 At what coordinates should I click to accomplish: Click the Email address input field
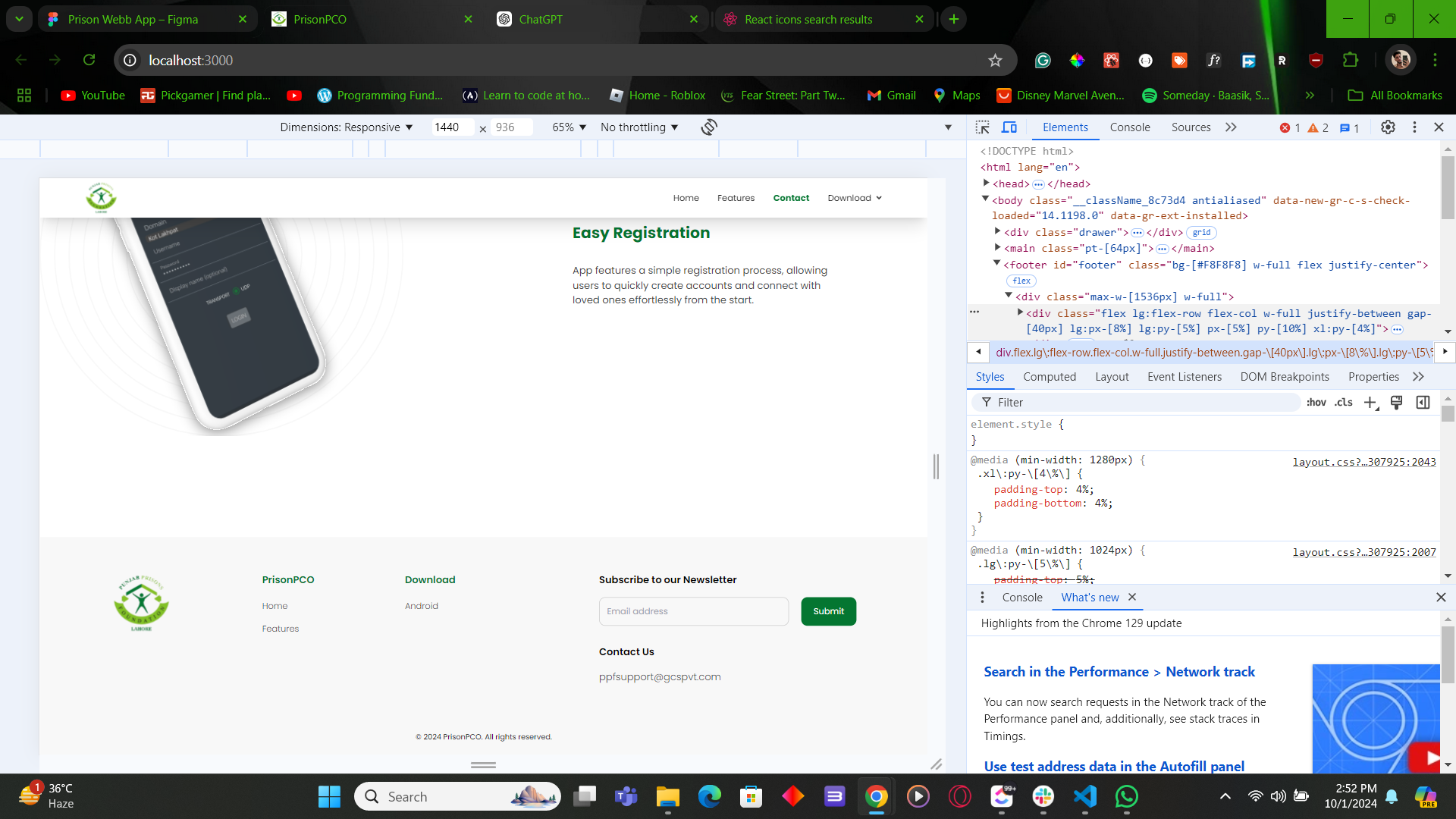point(693,611)
